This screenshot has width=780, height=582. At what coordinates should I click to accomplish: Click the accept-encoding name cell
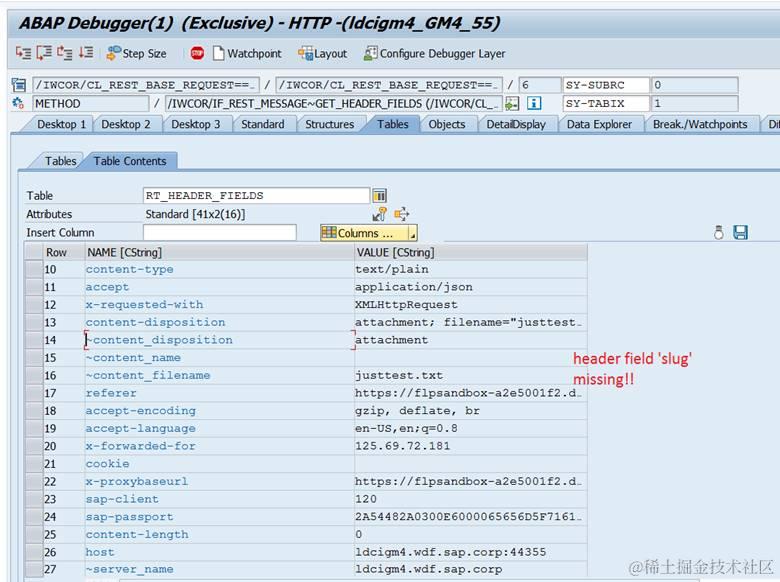click(x=219, y=410)
